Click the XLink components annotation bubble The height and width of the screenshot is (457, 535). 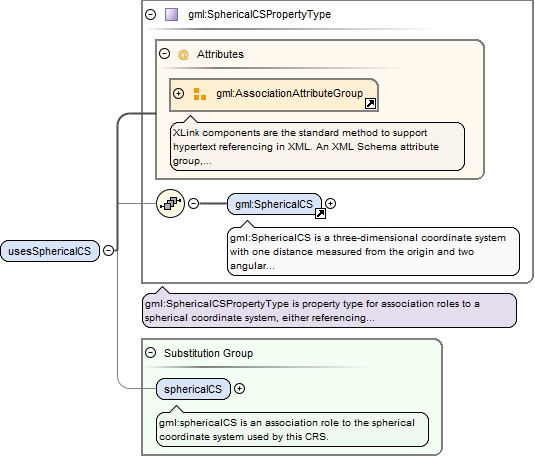click(x=317, y=146)
